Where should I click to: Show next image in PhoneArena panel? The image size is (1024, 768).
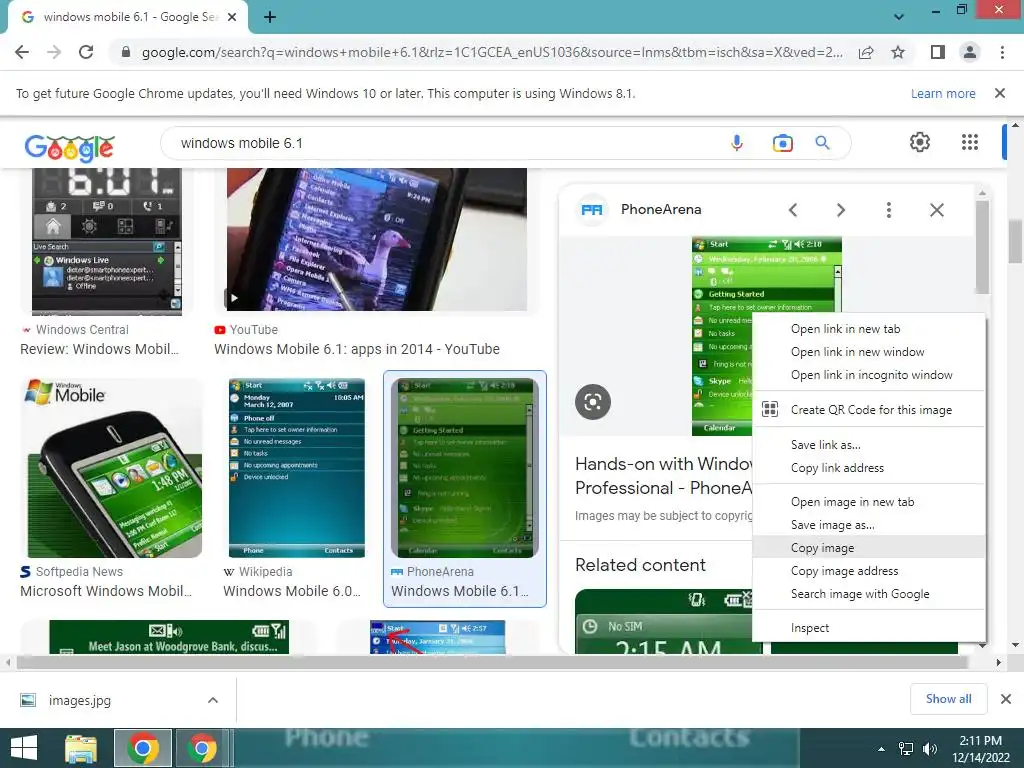click(x=840, y=210)
